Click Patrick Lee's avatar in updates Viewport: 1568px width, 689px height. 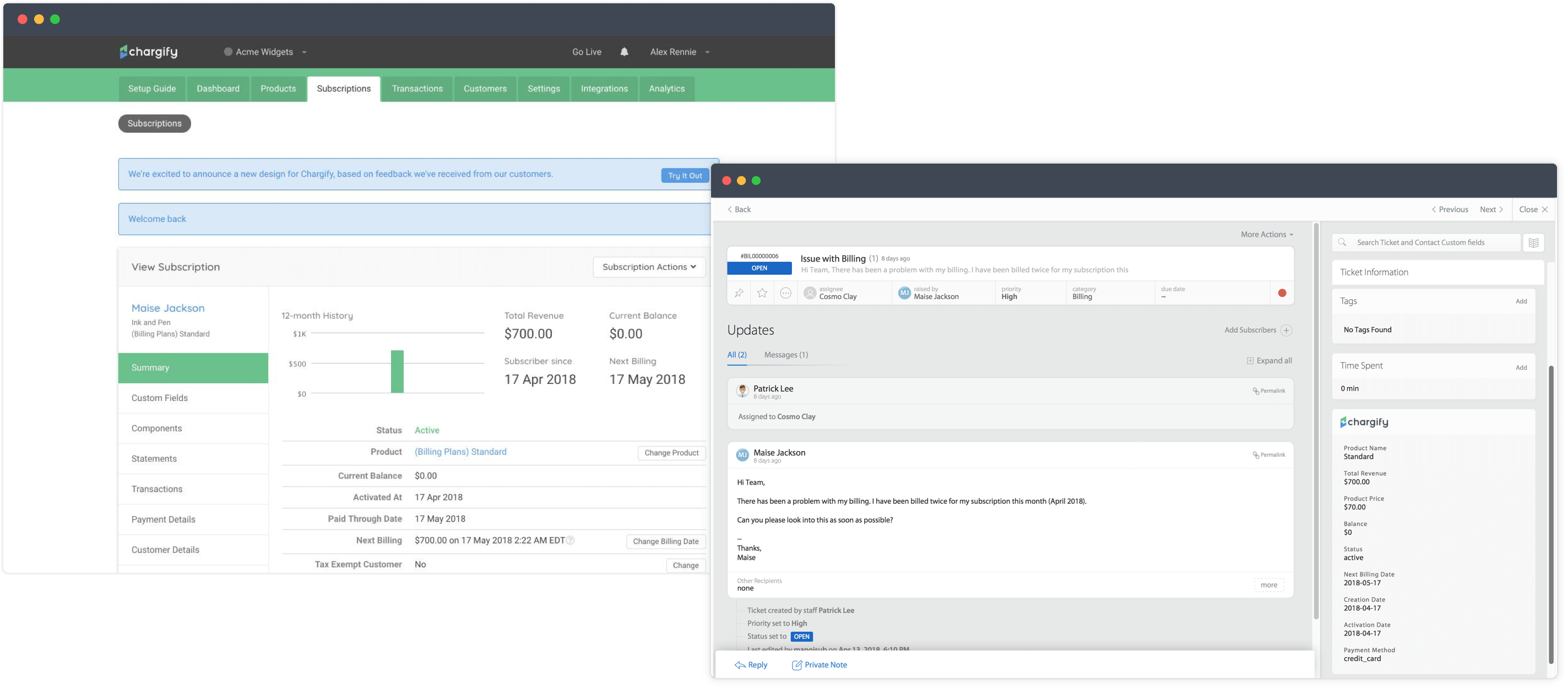click(742, 390)
